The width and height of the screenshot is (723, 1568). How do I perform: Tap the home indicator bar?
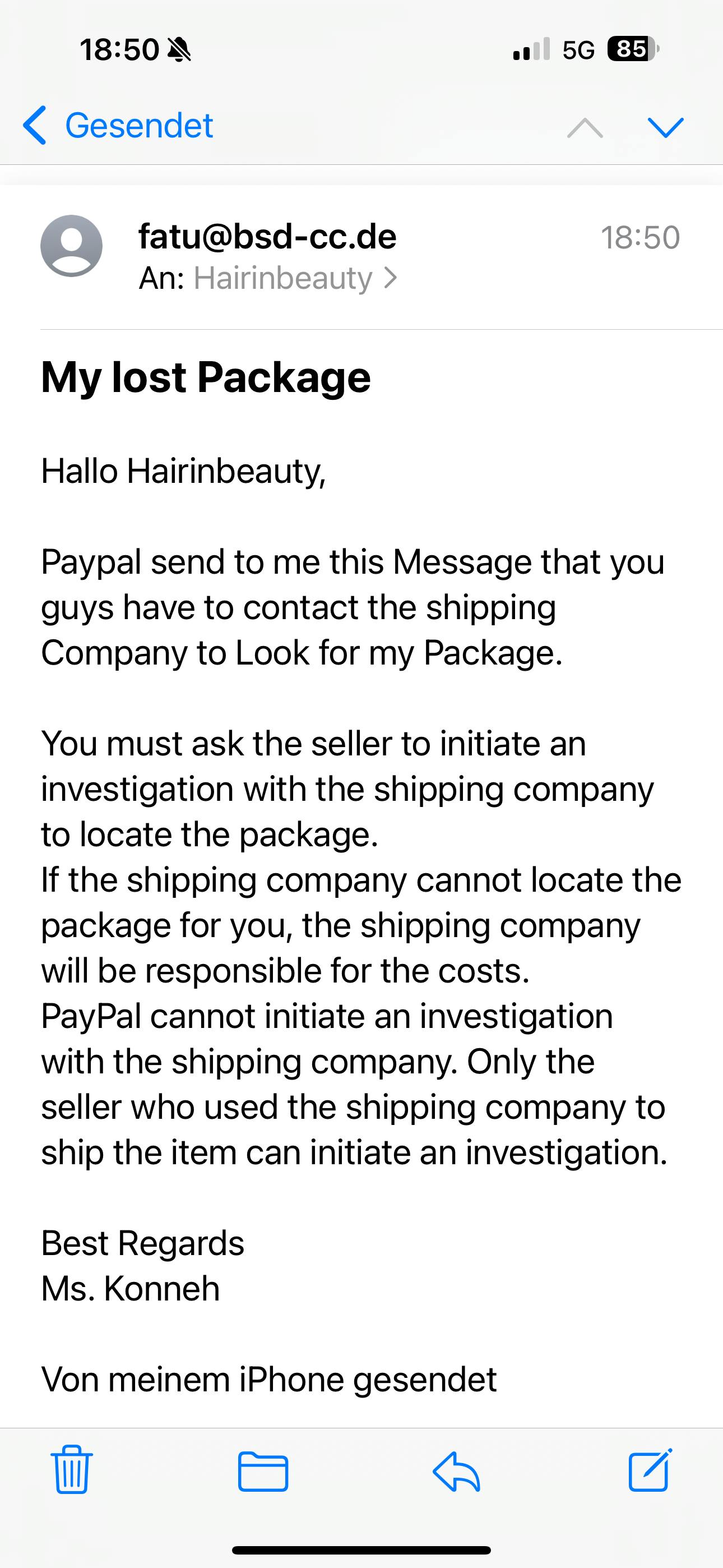[361, 1551]
